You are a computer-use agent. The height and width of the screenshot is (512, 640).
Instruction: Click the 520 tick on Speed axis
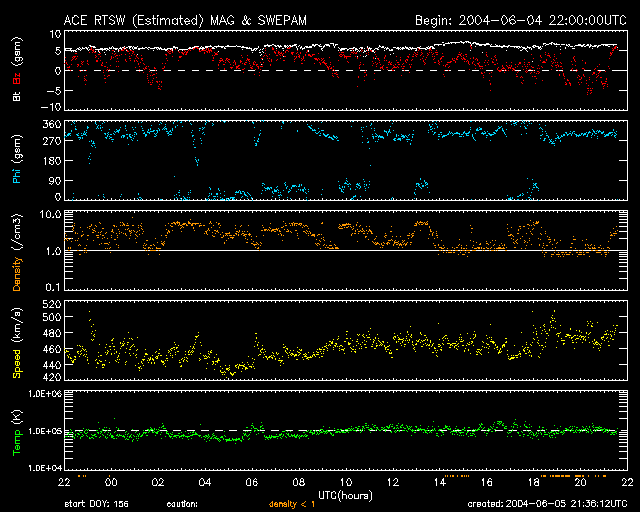52,303
